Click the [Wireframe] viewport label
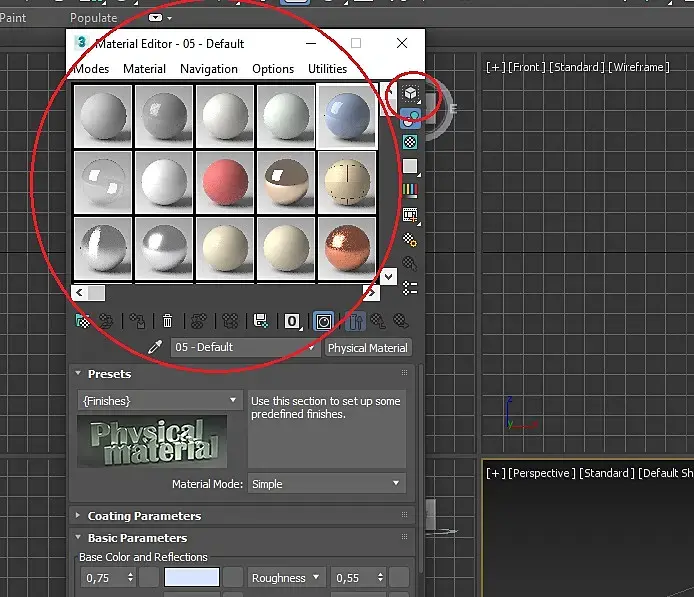Image resolution: width=694 pixels, height=597 pixels. pos(639,67)
